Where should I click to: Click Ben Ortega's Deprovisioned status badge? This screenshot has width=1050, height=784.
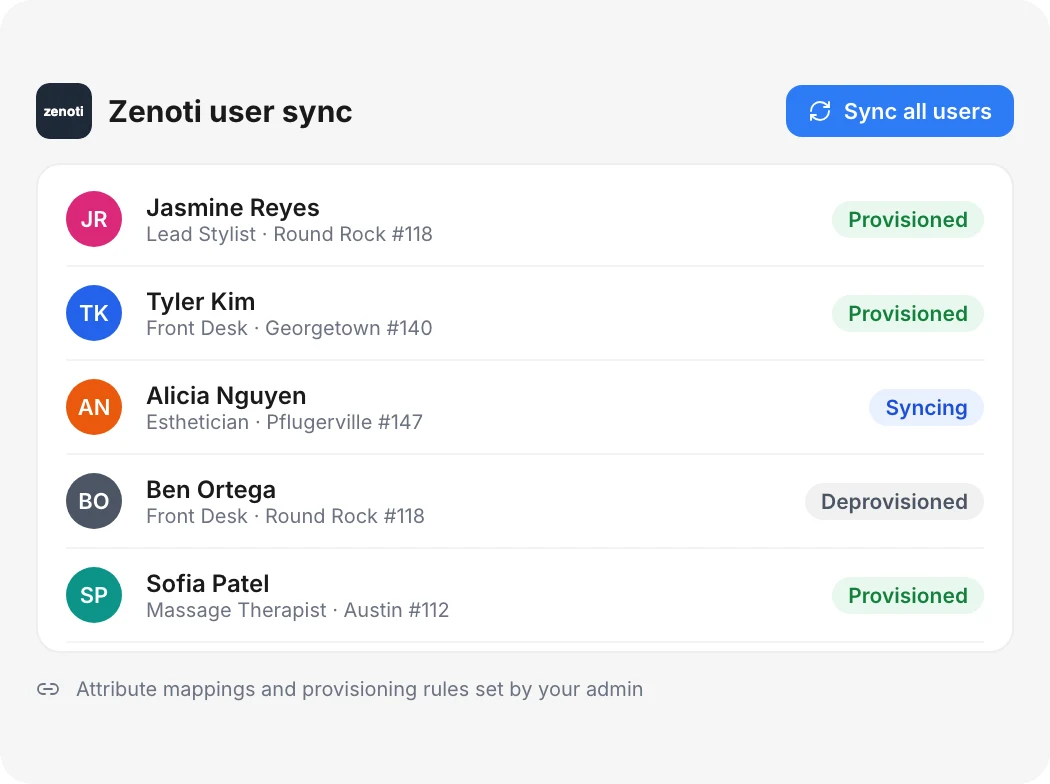pyautogui.click(x=894, y=501)
